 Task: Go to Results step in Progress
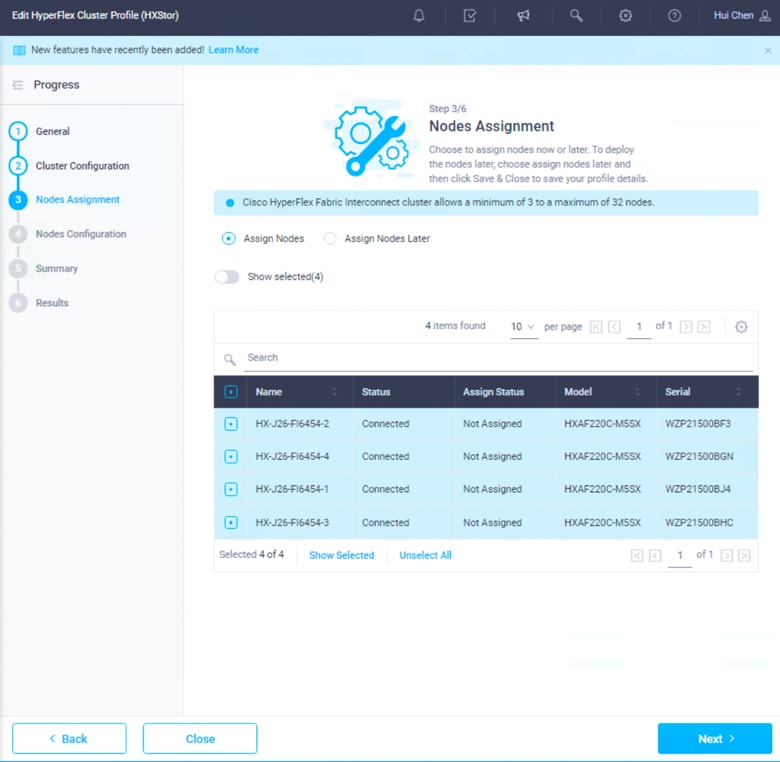point(52,303)
